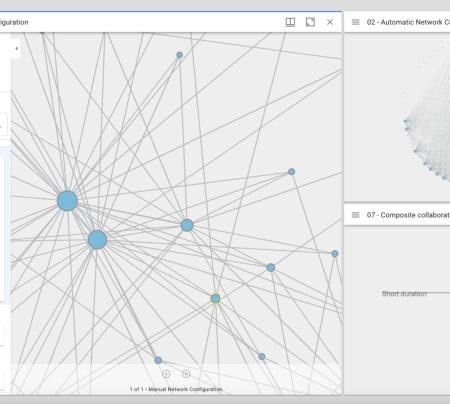Expand the graph panel to fullscreen
This screenshot has width=450, height=404.
(x=310, y=22)
